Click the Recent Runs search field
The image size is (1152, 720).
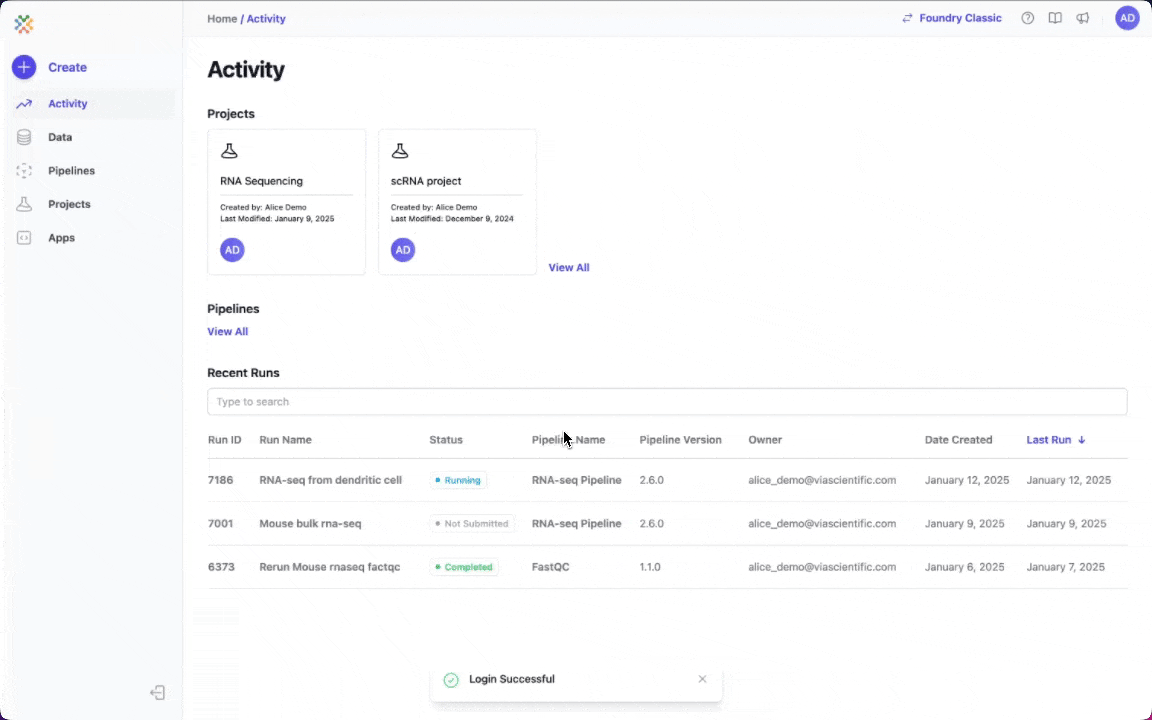666,402
